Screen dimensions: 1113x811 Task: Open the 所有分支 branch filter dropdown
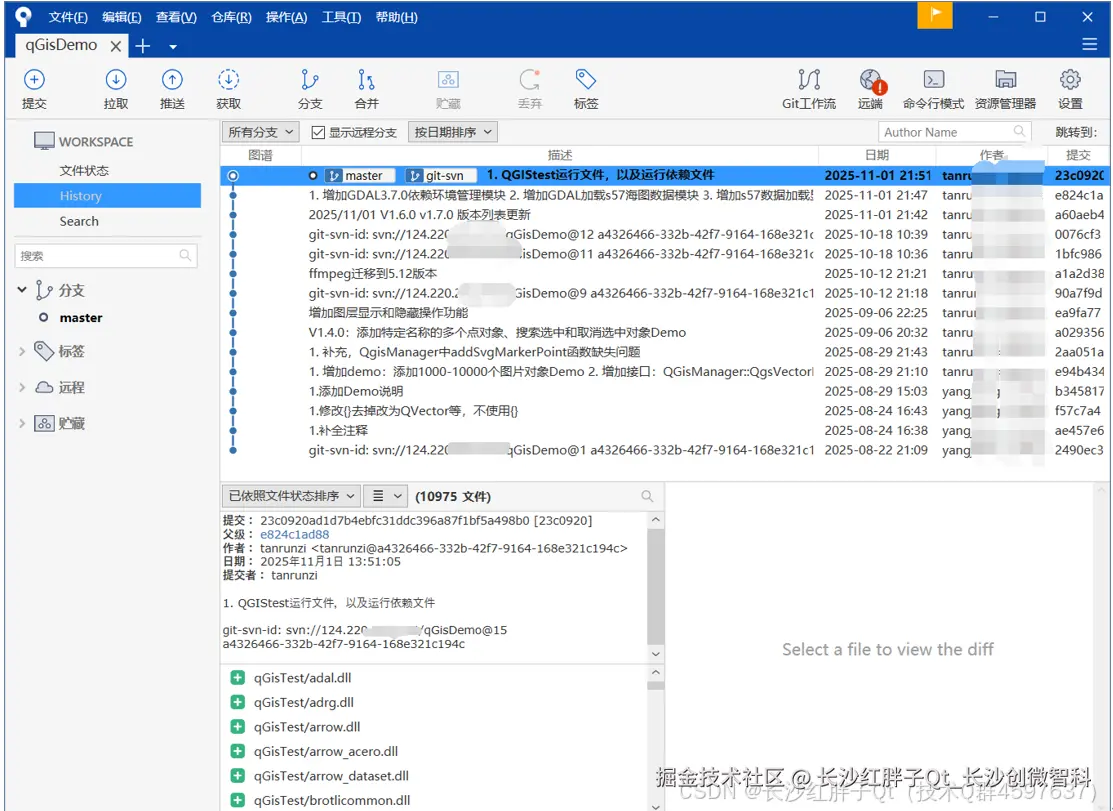tap(261, 132)
